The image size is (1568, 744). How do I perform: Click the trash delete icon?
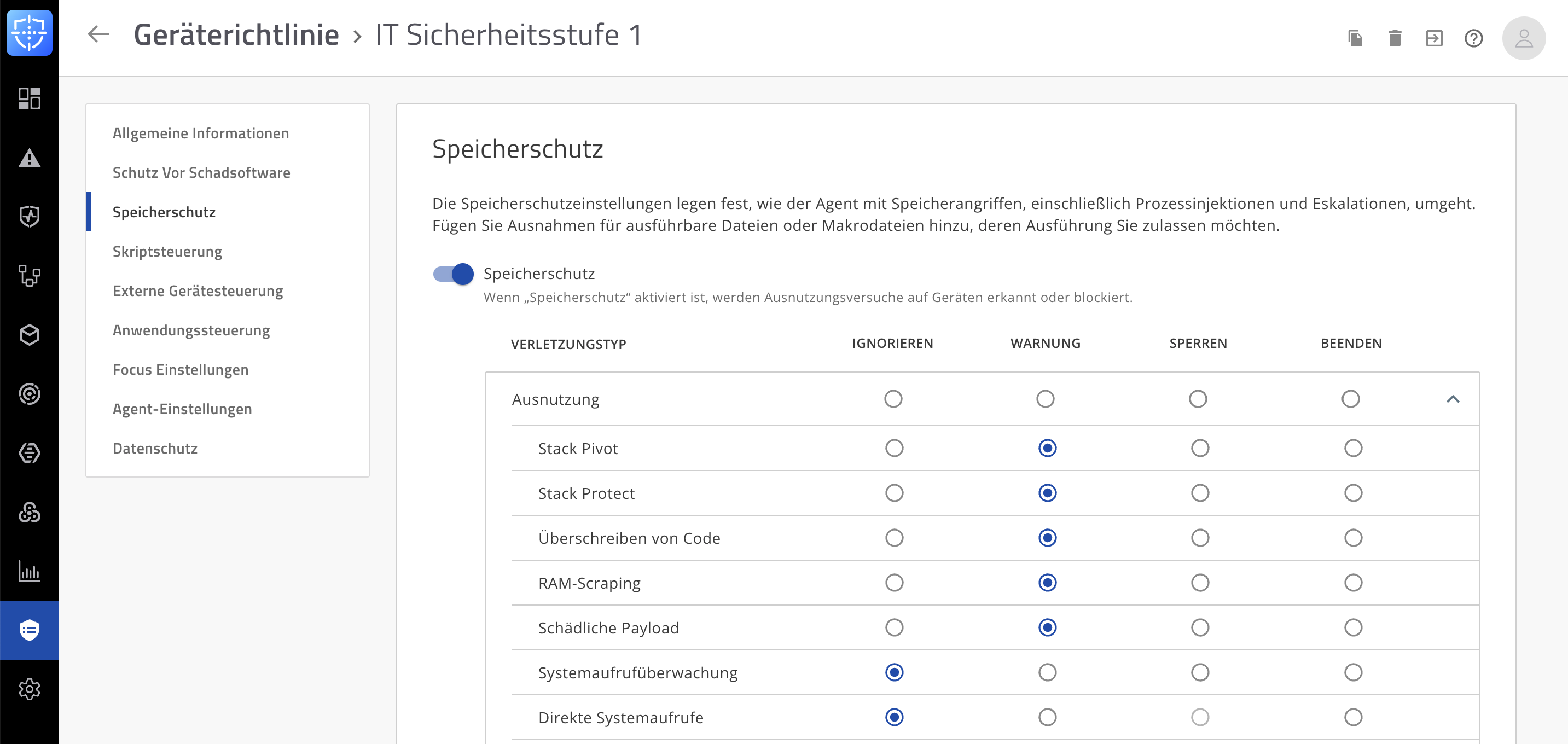click(x=1395, y=38)
